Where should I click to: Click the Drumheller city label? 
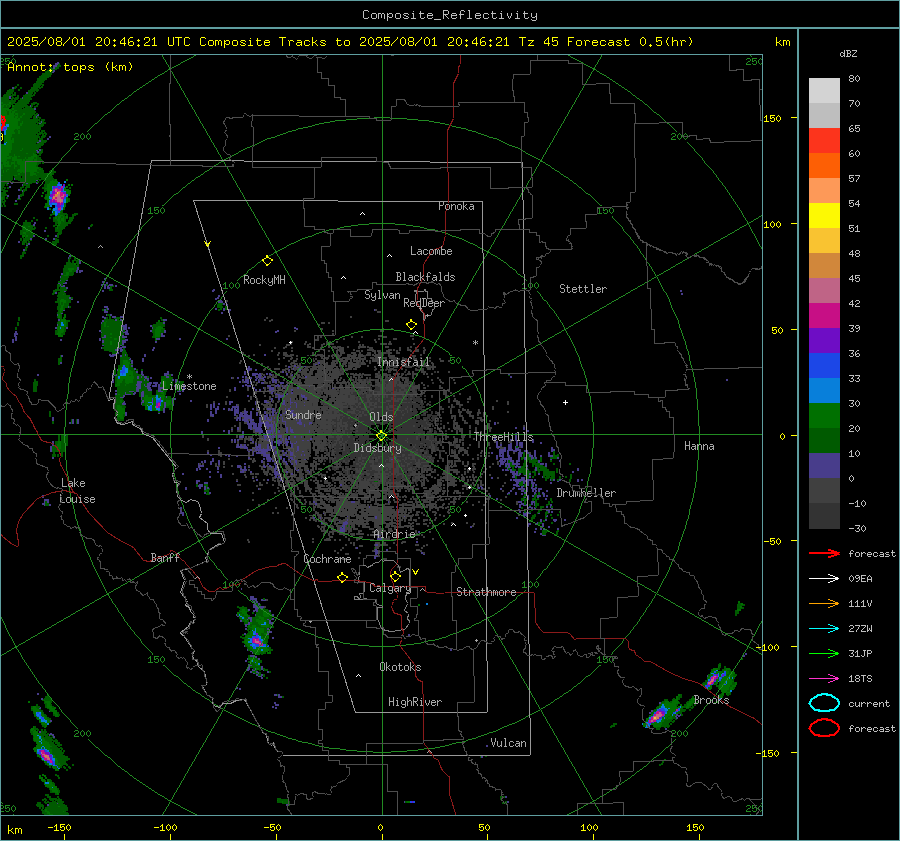[x=586, y=493]
